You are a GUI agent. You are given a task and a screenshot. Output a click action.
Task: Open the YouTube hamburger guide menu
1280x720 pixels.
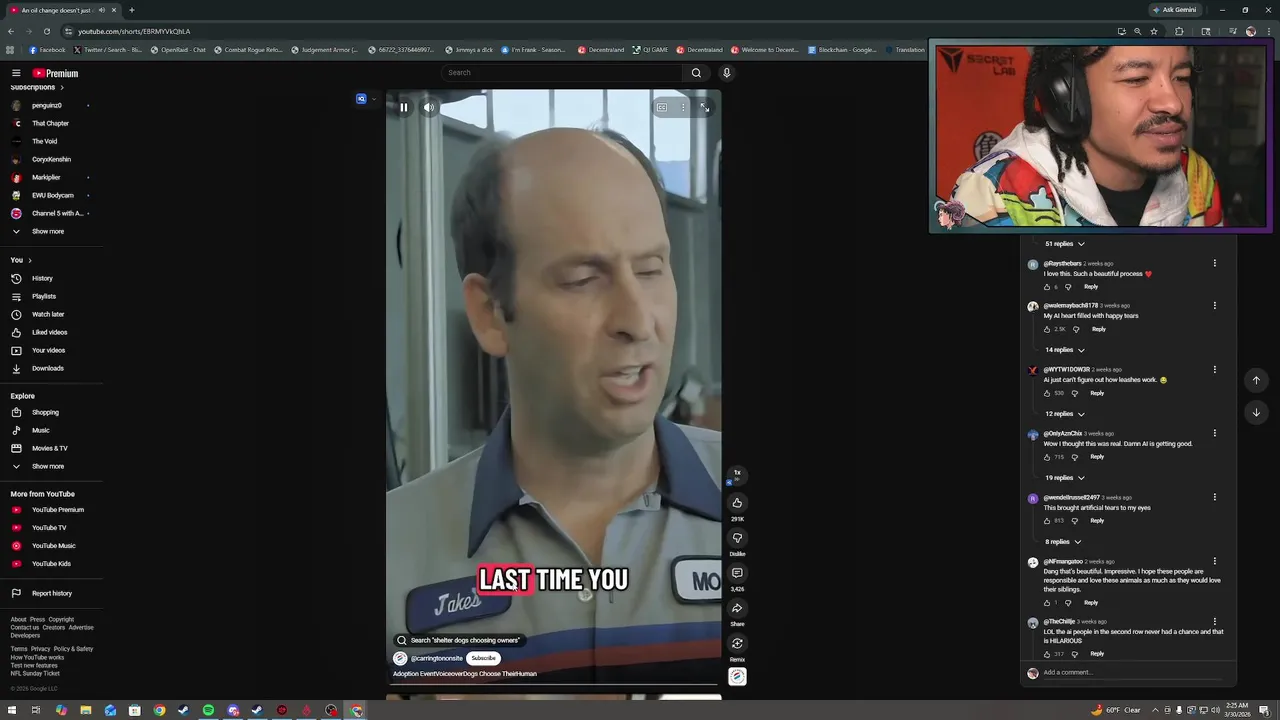point(16,73)
